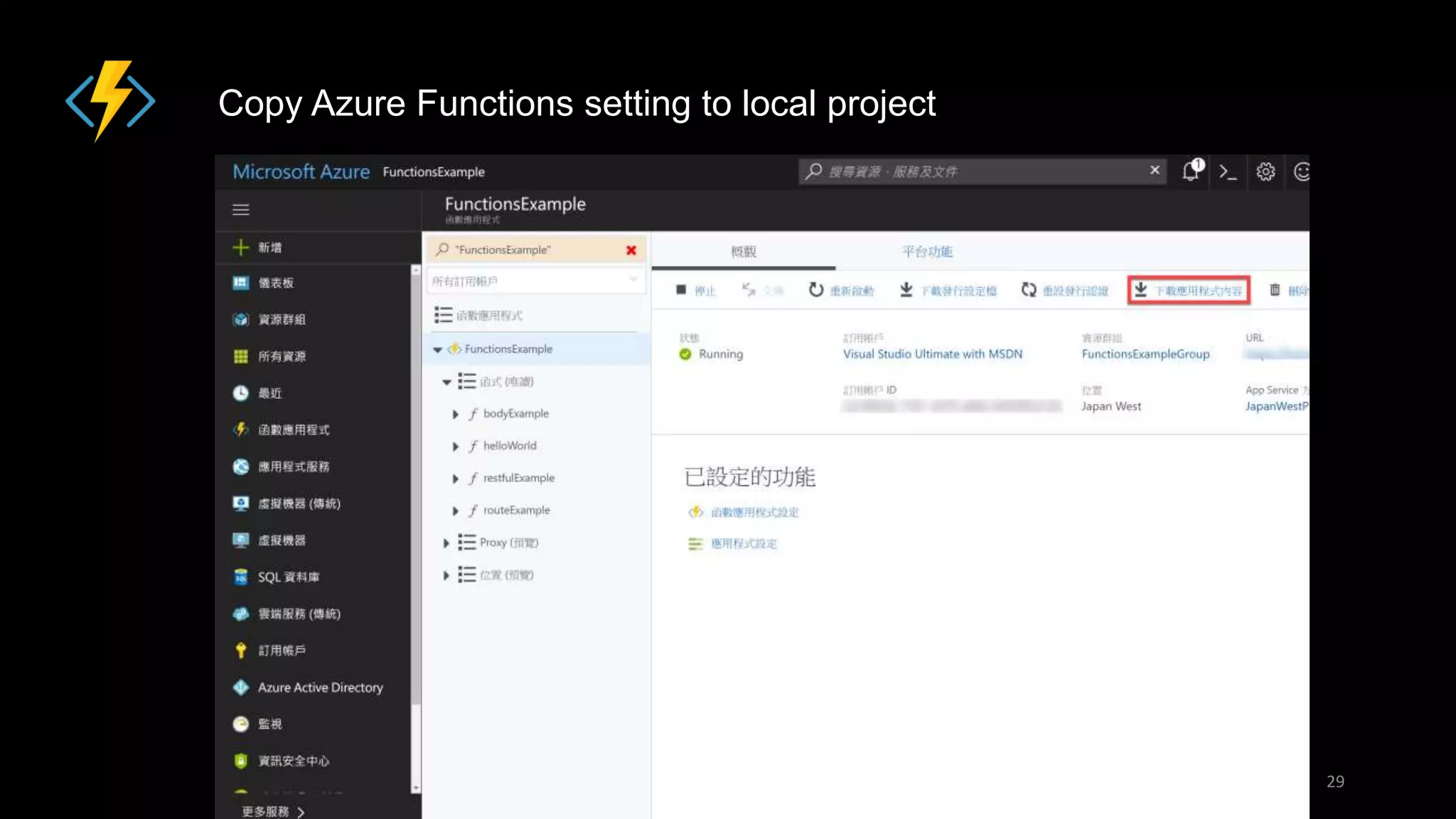Open the hamburger menu in the sidebar

(x=241, y=210)
